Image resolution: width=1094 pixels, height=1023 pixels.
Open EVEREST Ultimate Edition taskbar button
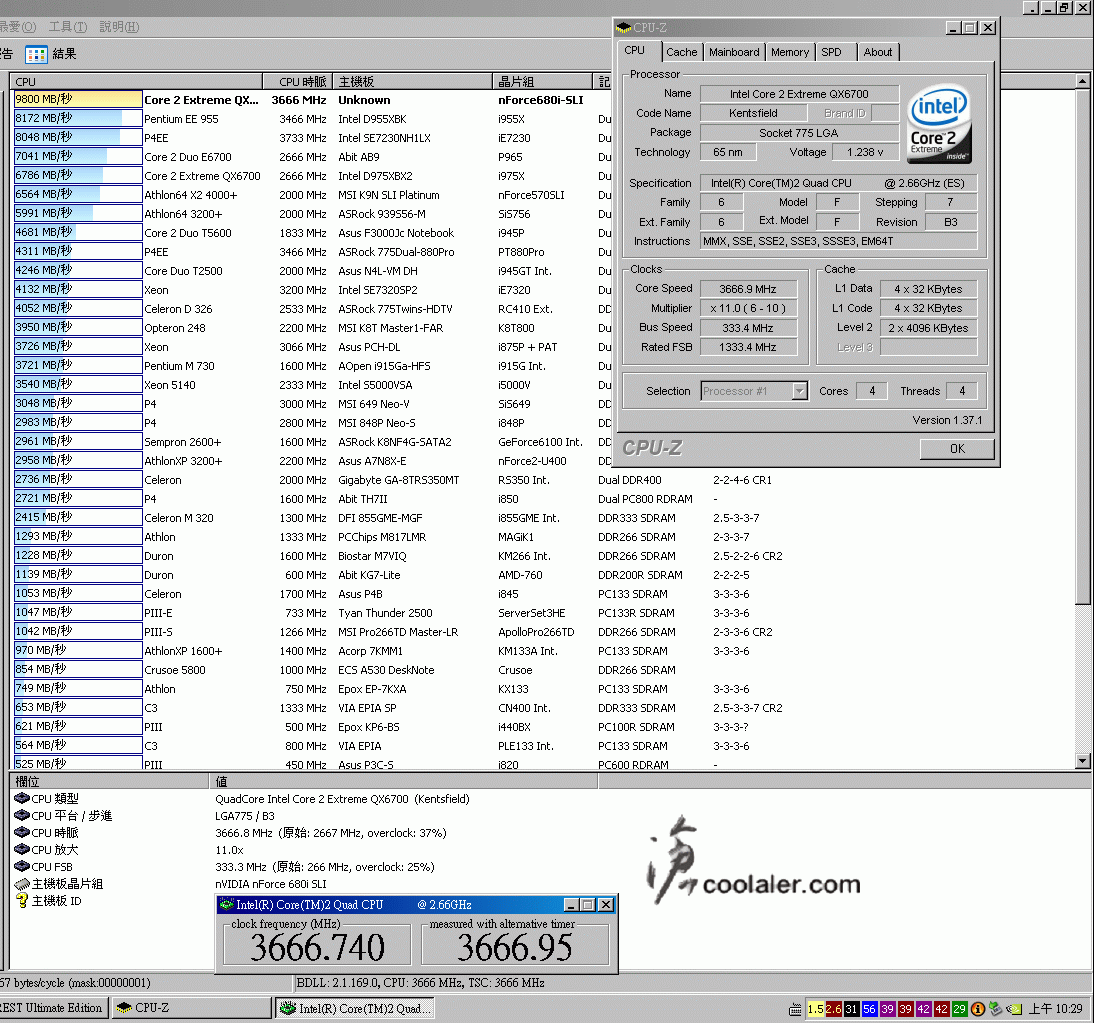click(x=54, y=1008)
